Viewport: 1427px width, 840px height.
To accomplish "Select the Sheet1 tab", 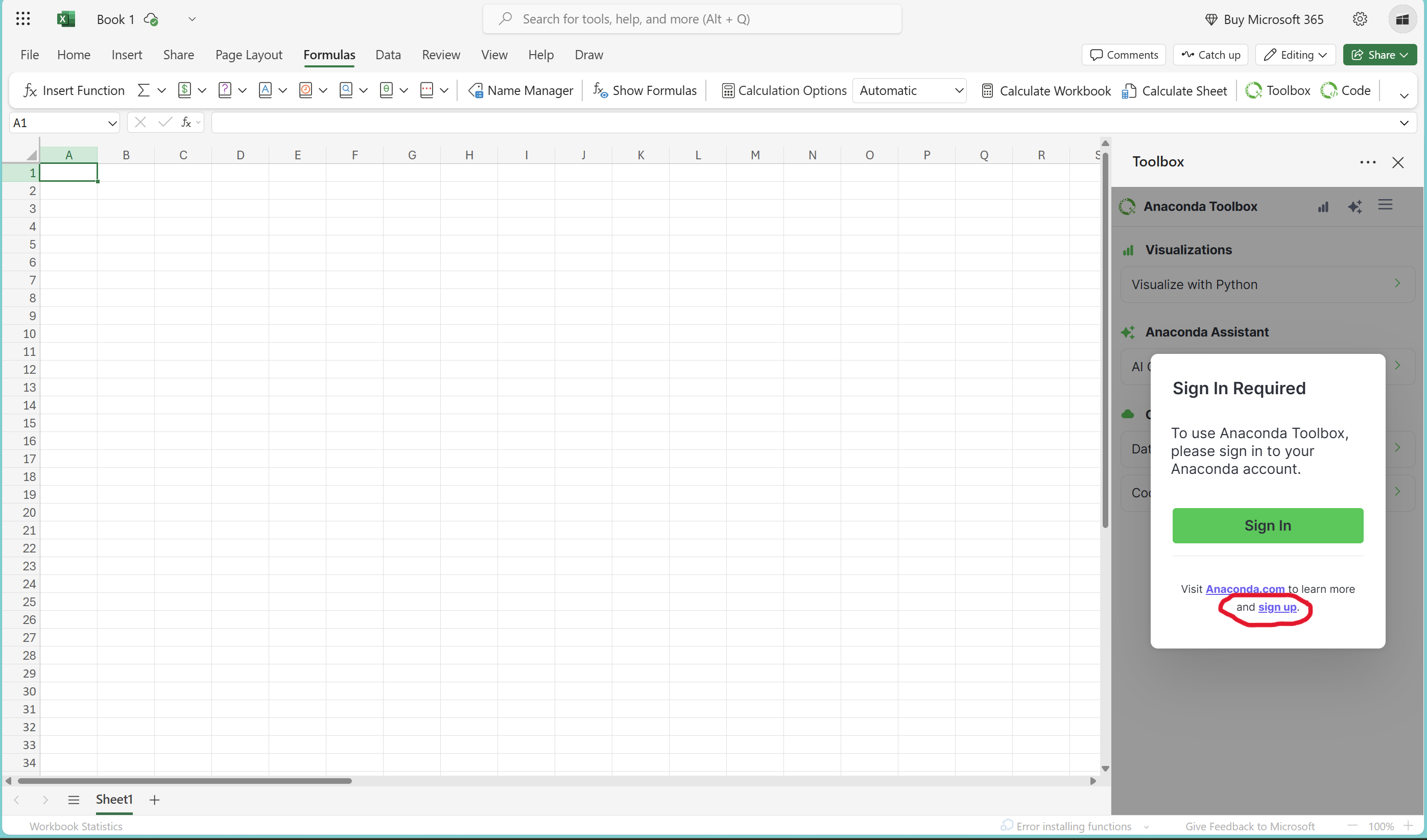I will point(114,799).
